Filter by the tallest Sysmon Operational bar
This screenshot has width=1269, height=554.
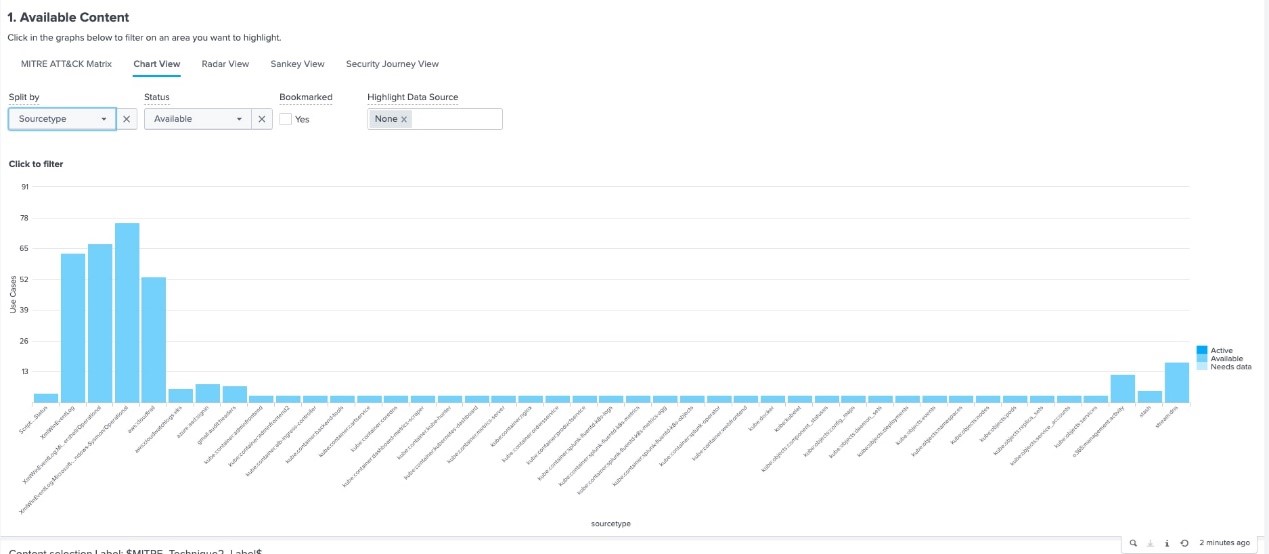coord(127,312)
